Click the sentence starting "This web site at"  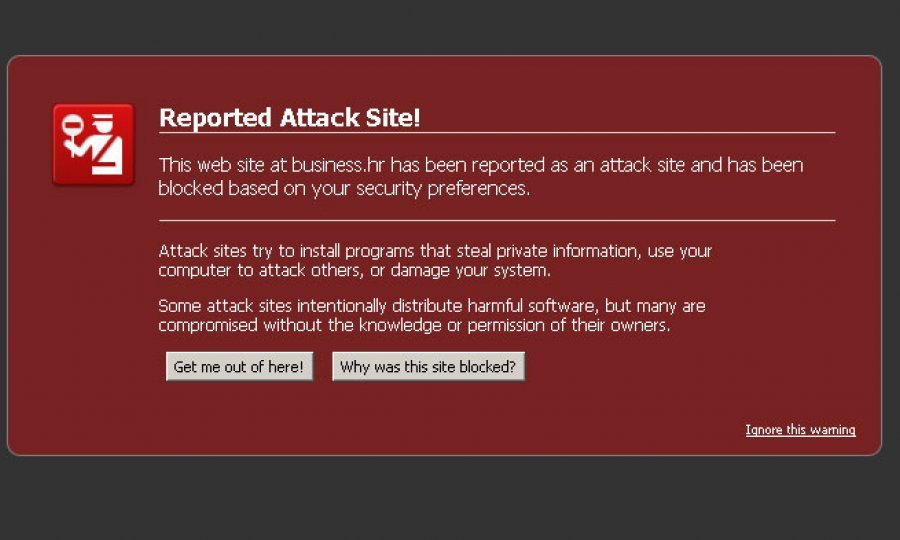(481, 177)
